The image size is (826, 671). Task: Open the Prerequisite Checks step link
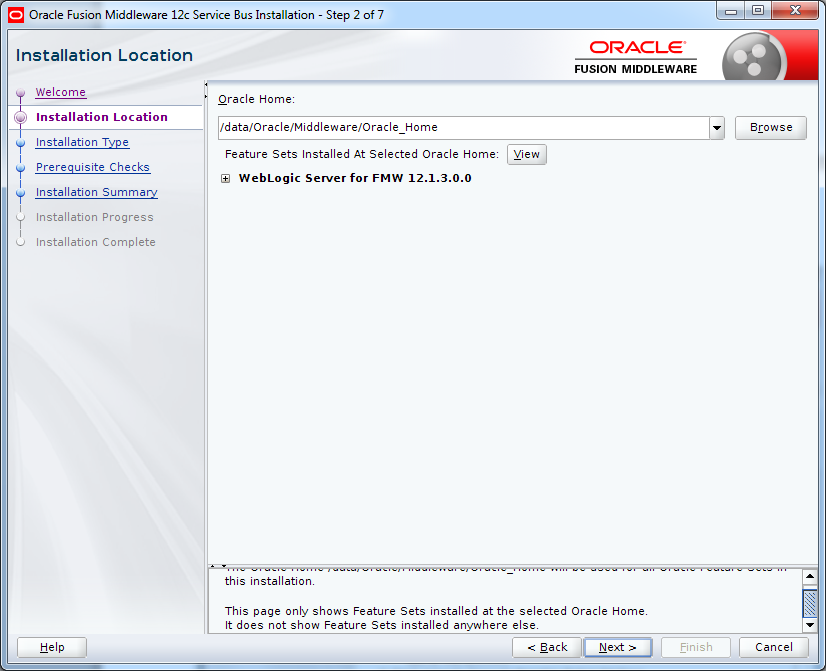click(x=93, y=167)
